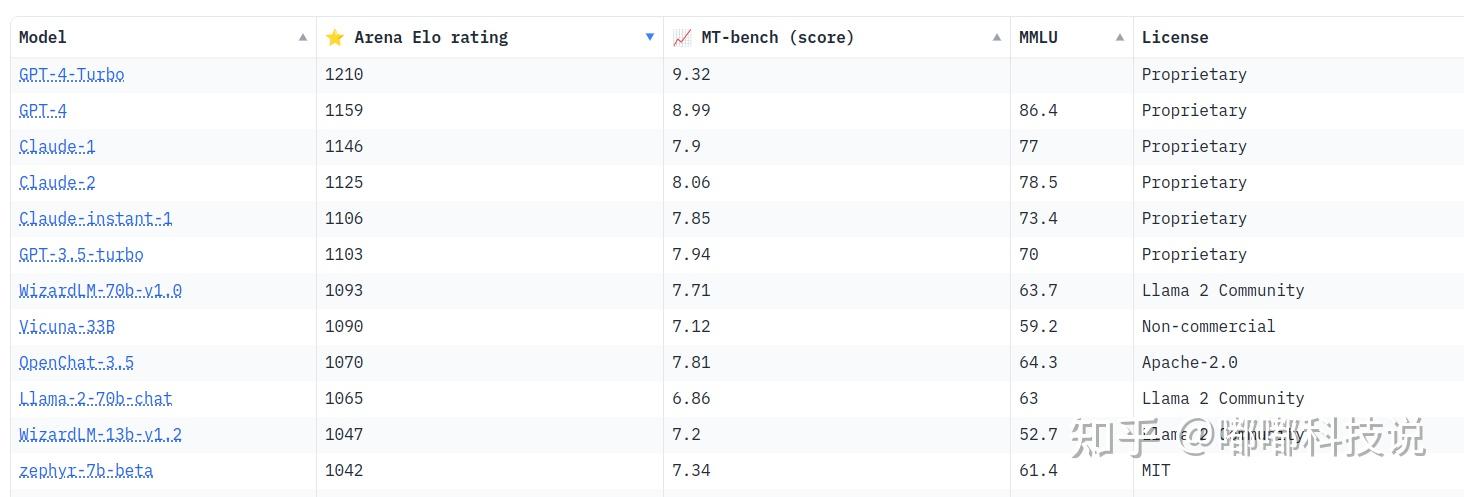
Task: Open the GPT-4 model link
Action: pos(43,111)
